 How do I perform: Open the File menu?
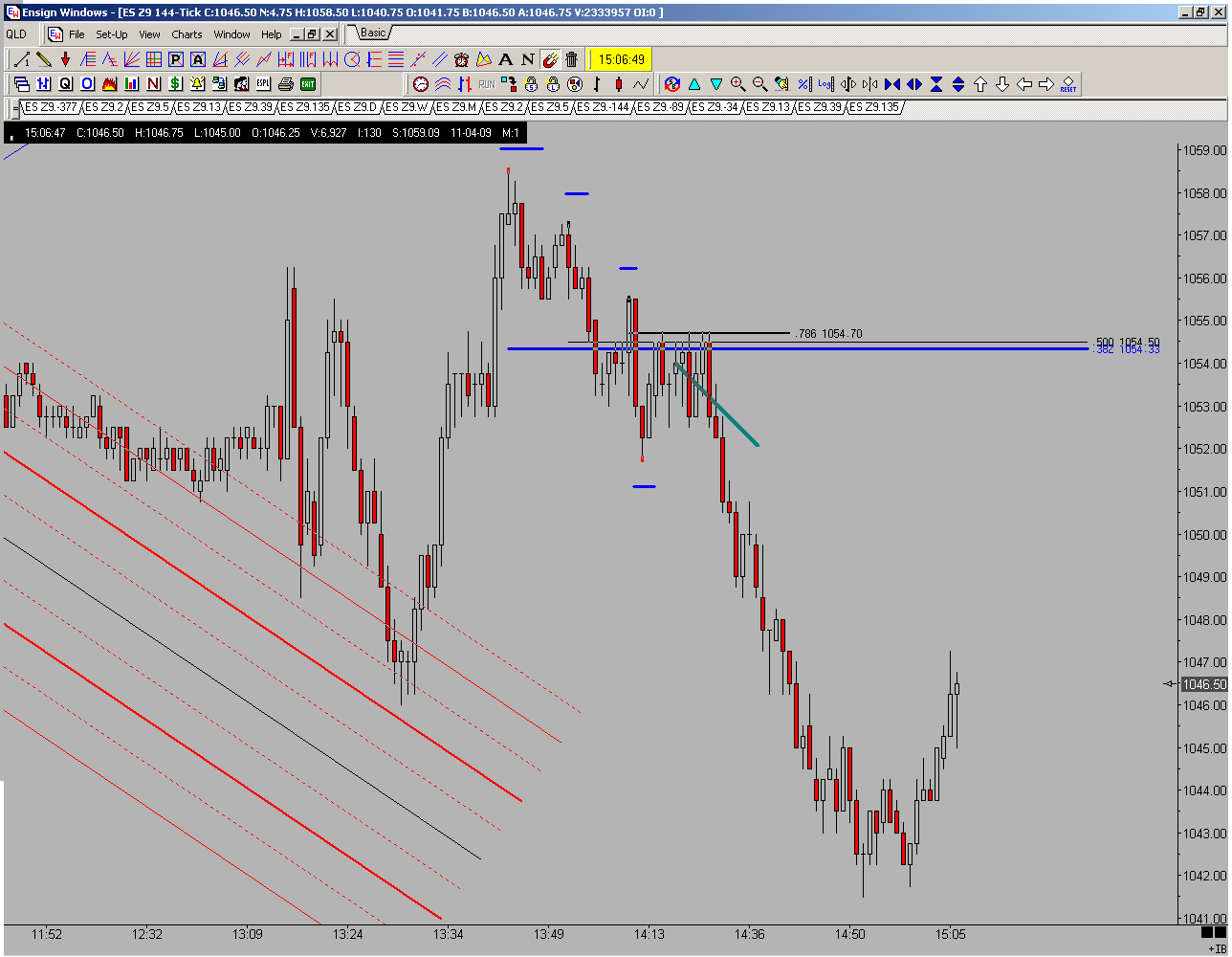[77, 34]
